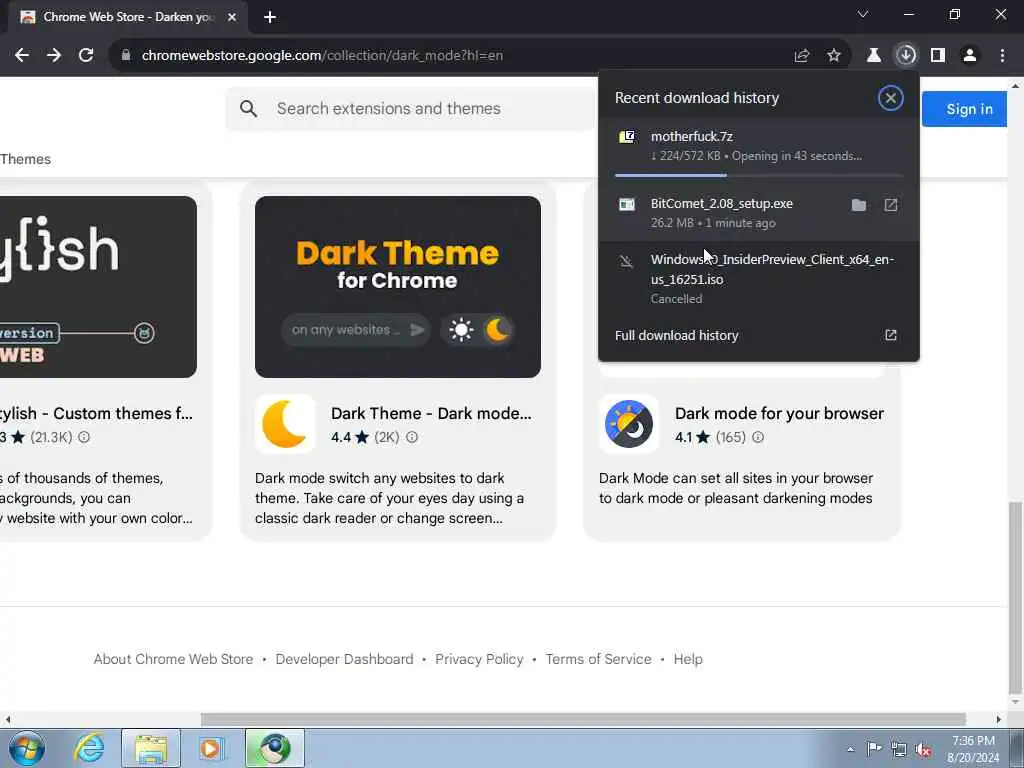The image size is (1024, 768).
Task: Open Full download history
Action: tap(758, 335)
